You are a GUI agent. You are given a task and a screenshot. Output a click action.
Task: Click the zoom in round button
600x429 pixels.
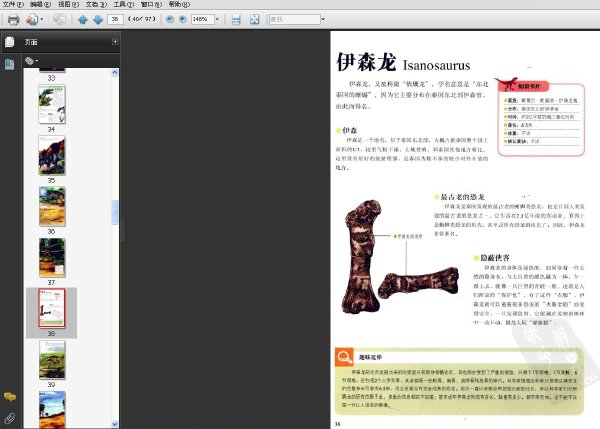tap(183, 19)
